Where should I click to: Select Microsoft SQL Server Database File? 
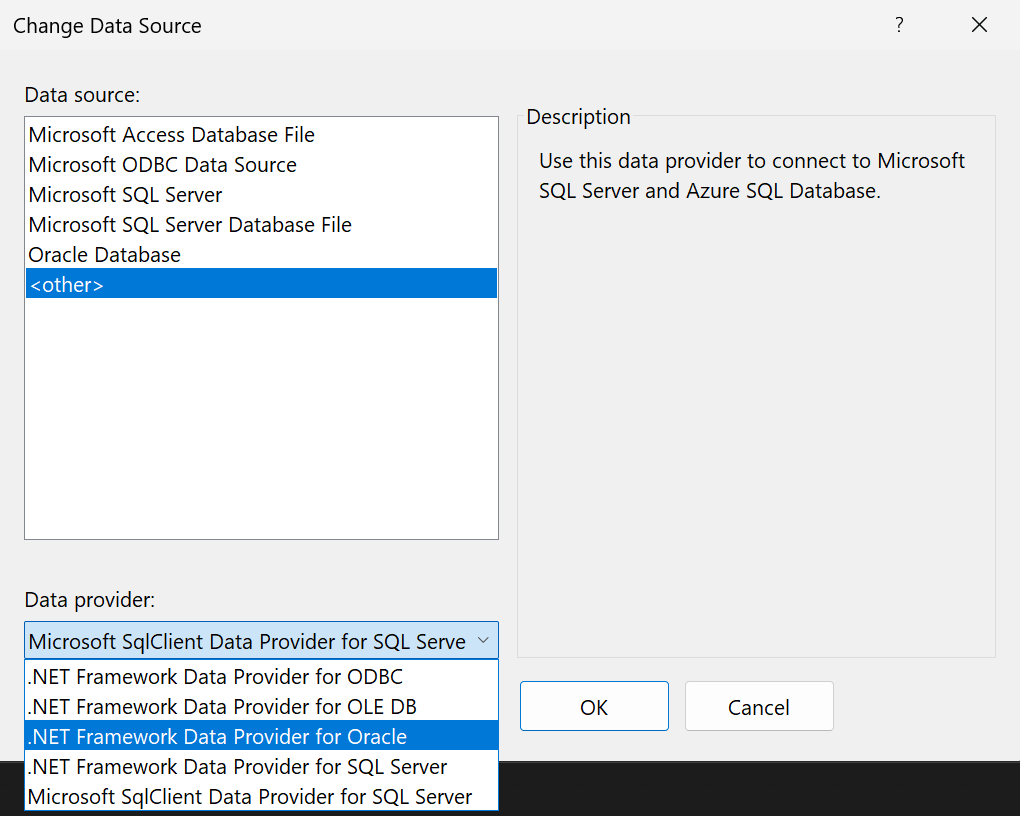pyautogui.click(x=189, y=224)
